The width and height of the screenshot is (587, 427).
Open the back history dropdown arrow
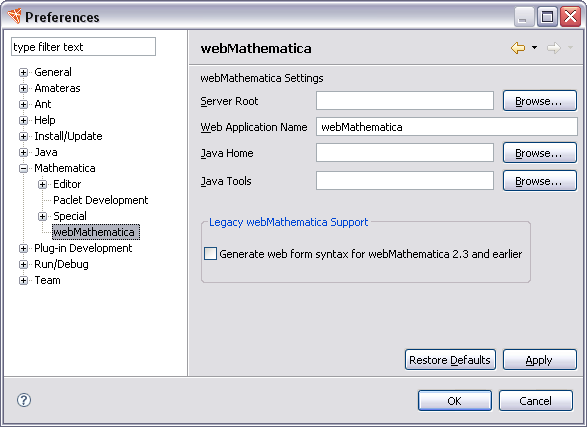[535, 48]
